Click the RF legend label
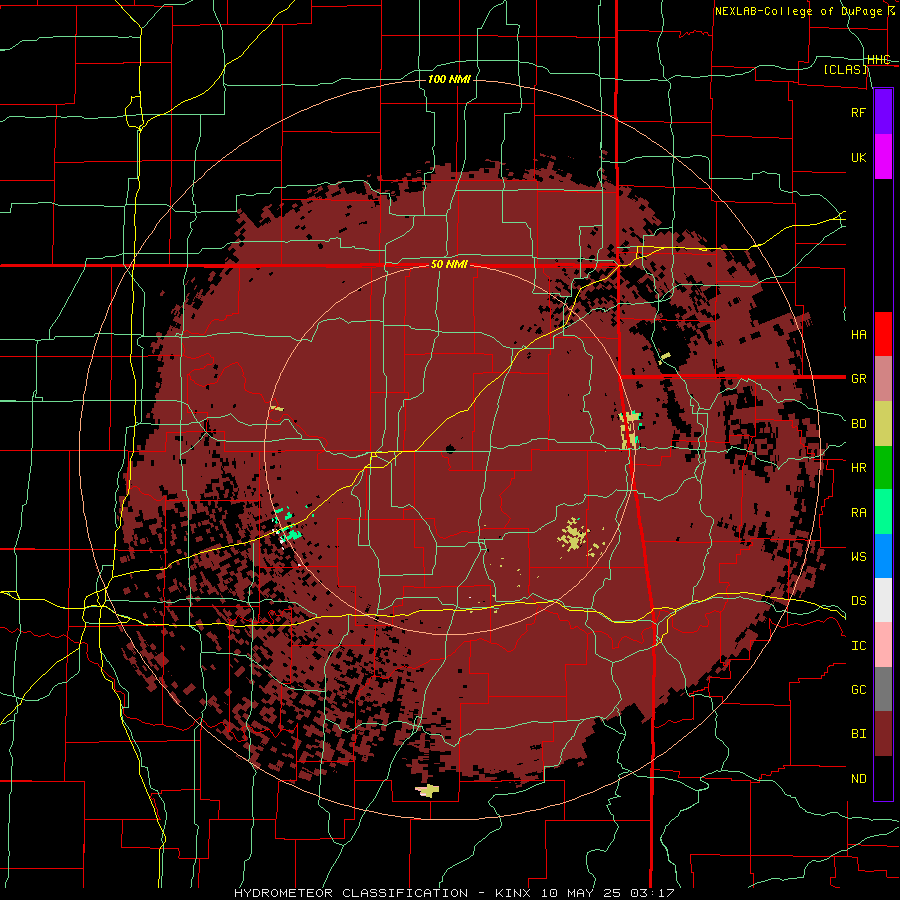Viewport: 900px width, 900px height. click(858, 113)
